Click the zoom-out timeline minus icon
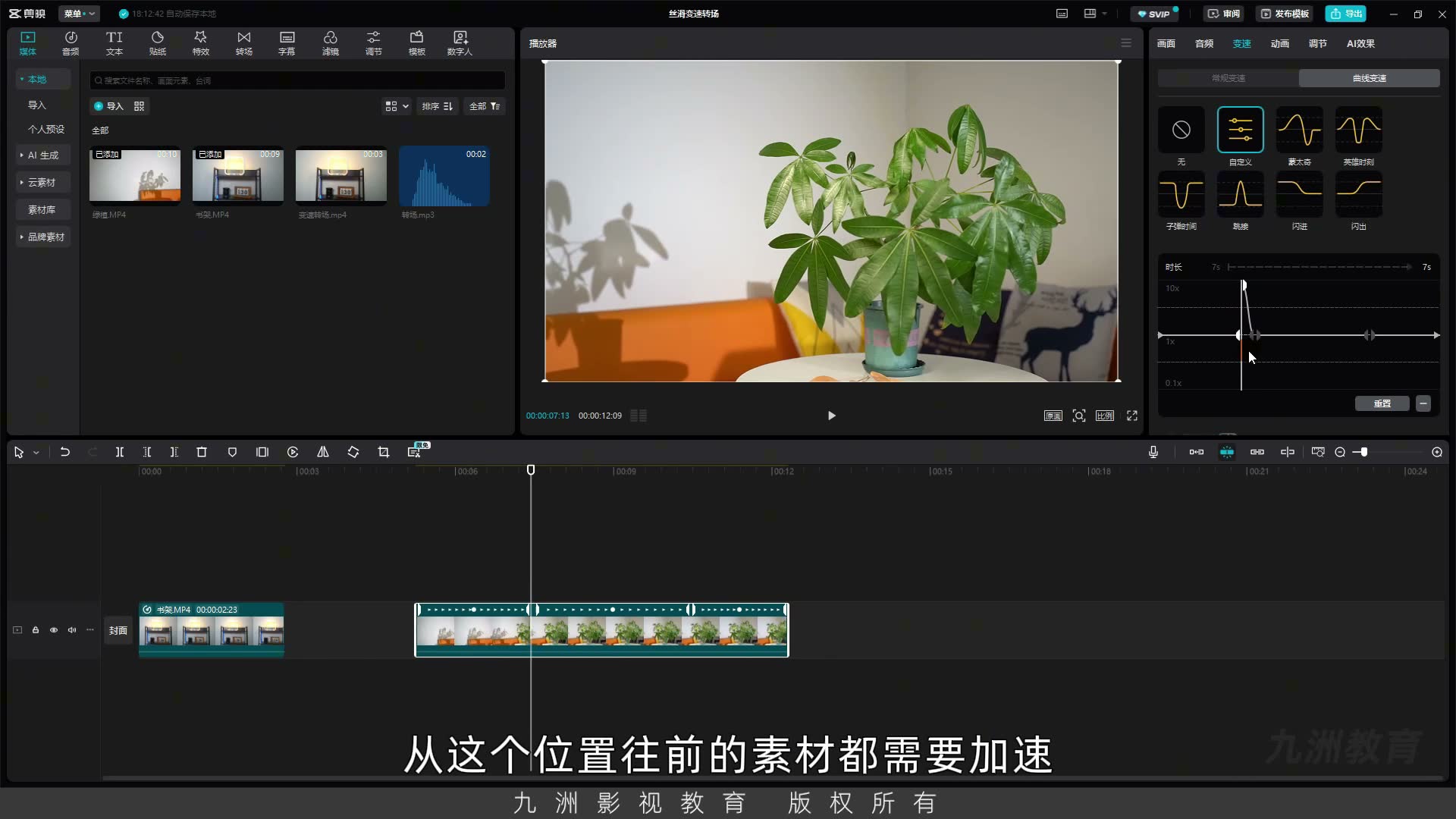This screenshot has width=1456, height=819. pos(1340,452)
